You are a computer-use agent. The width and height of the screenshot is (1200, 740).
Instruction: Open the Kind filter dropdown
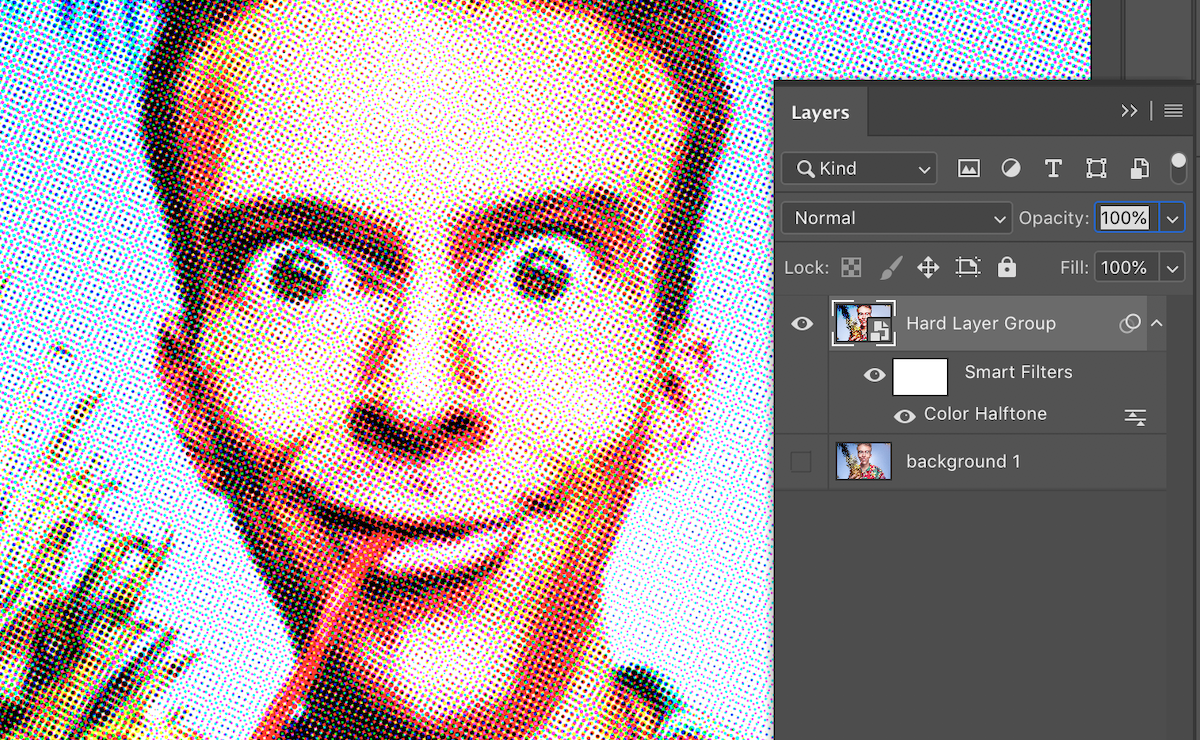(858, 168)
